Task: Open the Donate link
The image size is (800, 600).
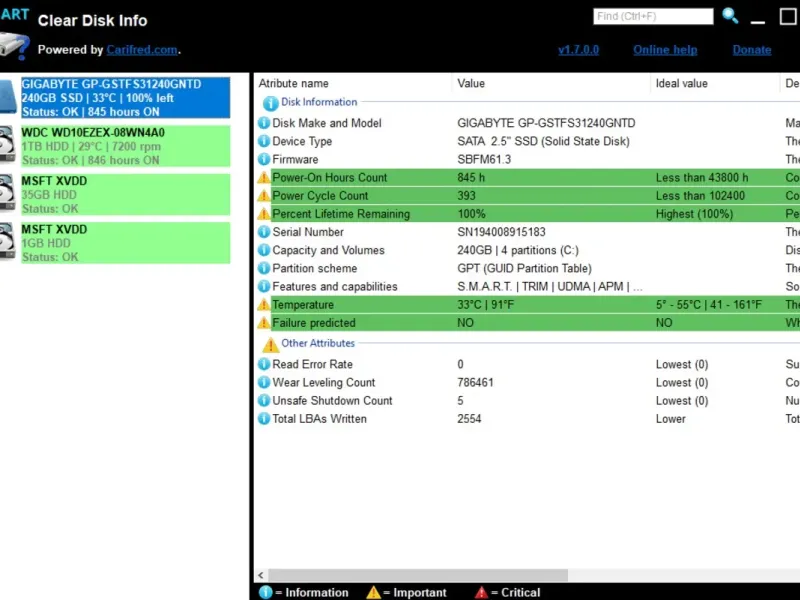Action: (752, 50)
